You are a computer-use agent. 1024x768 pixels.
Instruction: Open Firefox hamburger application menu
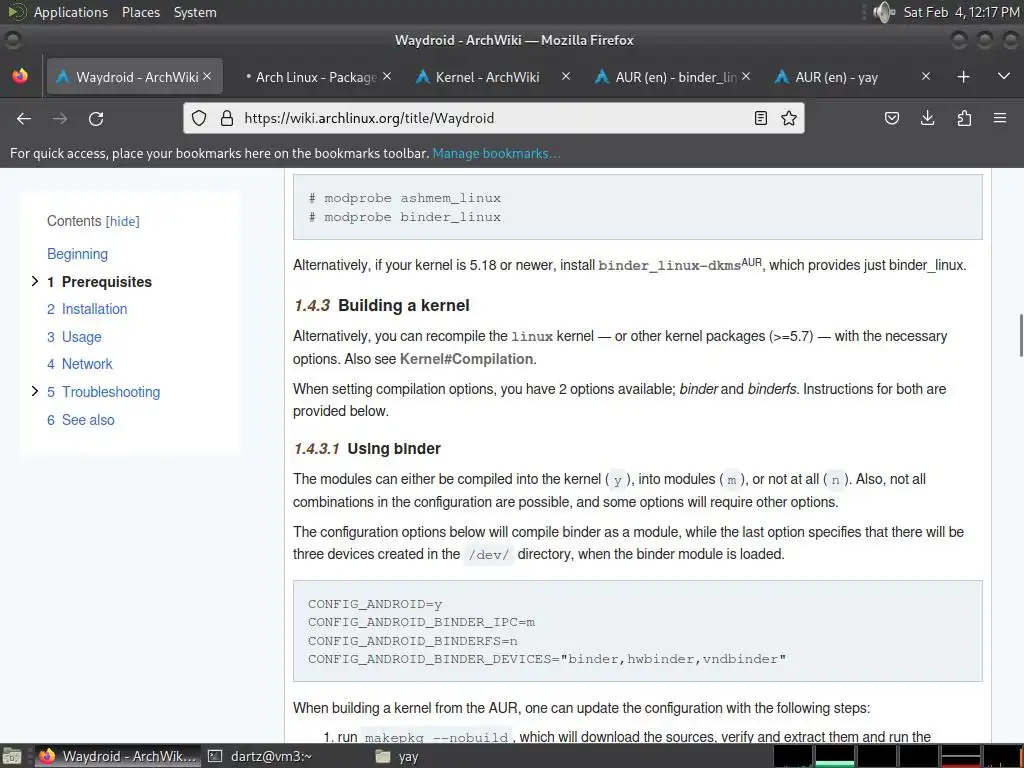point(1000,118)
